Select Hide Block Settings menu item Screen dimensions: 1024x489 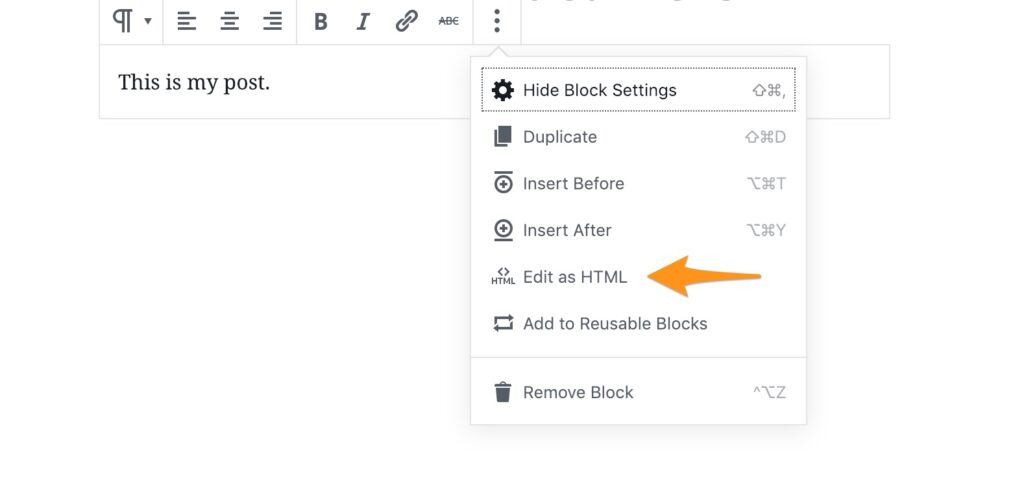638,90
